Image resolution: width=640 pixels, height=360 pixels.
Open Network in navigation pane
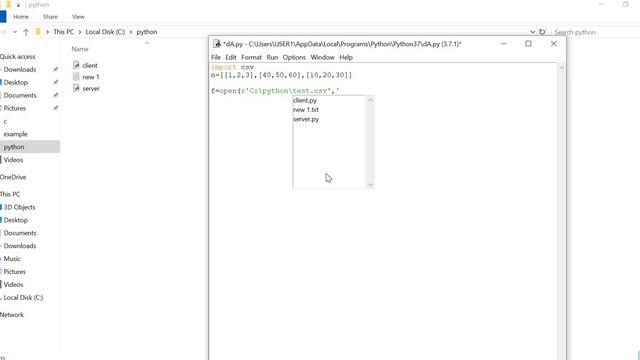tap(12, 315)
